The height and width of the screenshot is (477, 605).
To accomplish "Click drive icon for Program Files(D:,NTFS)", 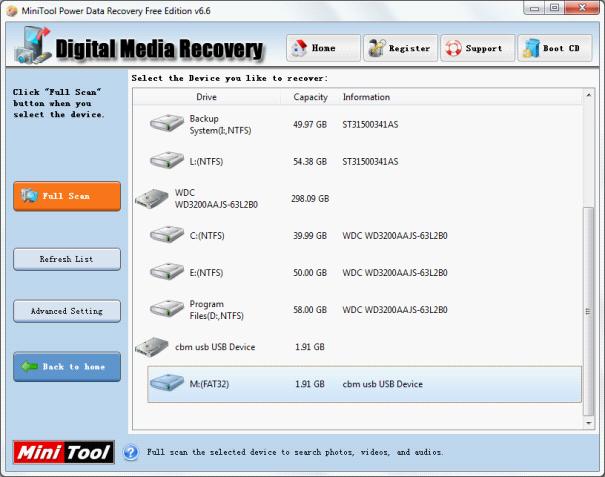I will [167, 309].
